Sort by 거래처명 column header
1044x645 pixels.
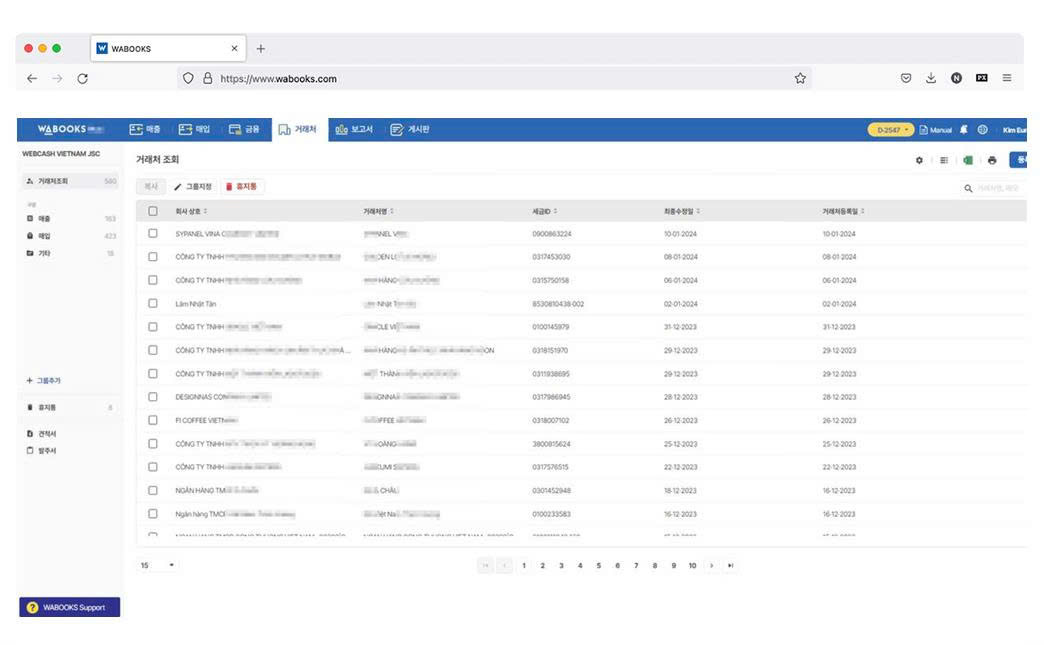click(378, 211)
